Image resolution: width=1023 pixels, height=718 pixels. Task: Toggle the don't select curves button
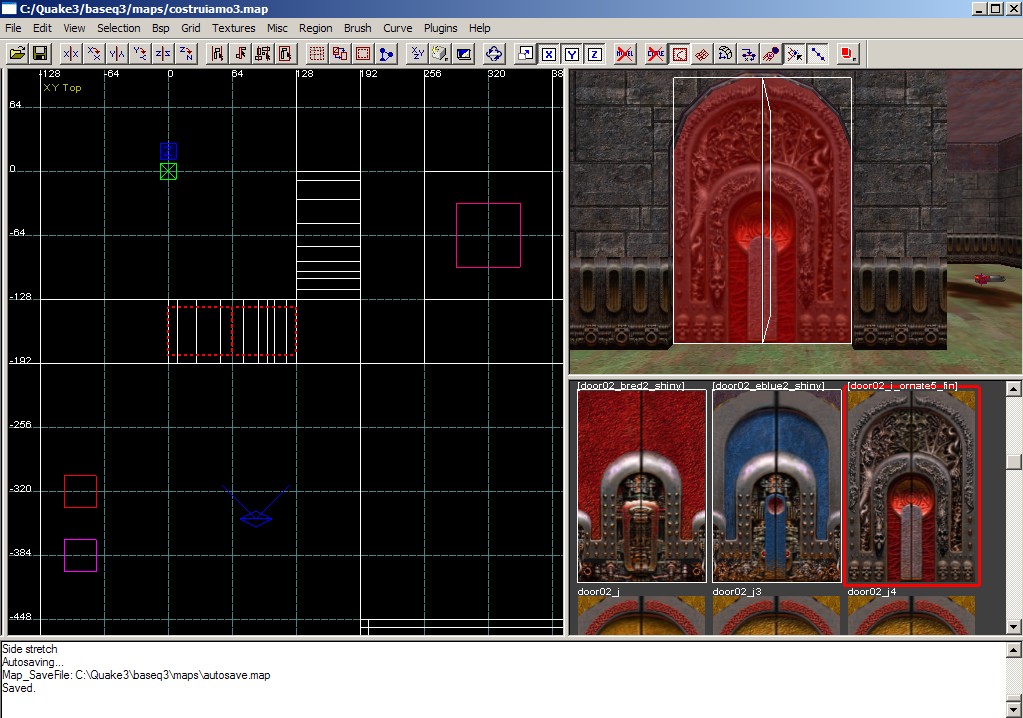pos(656,53)
